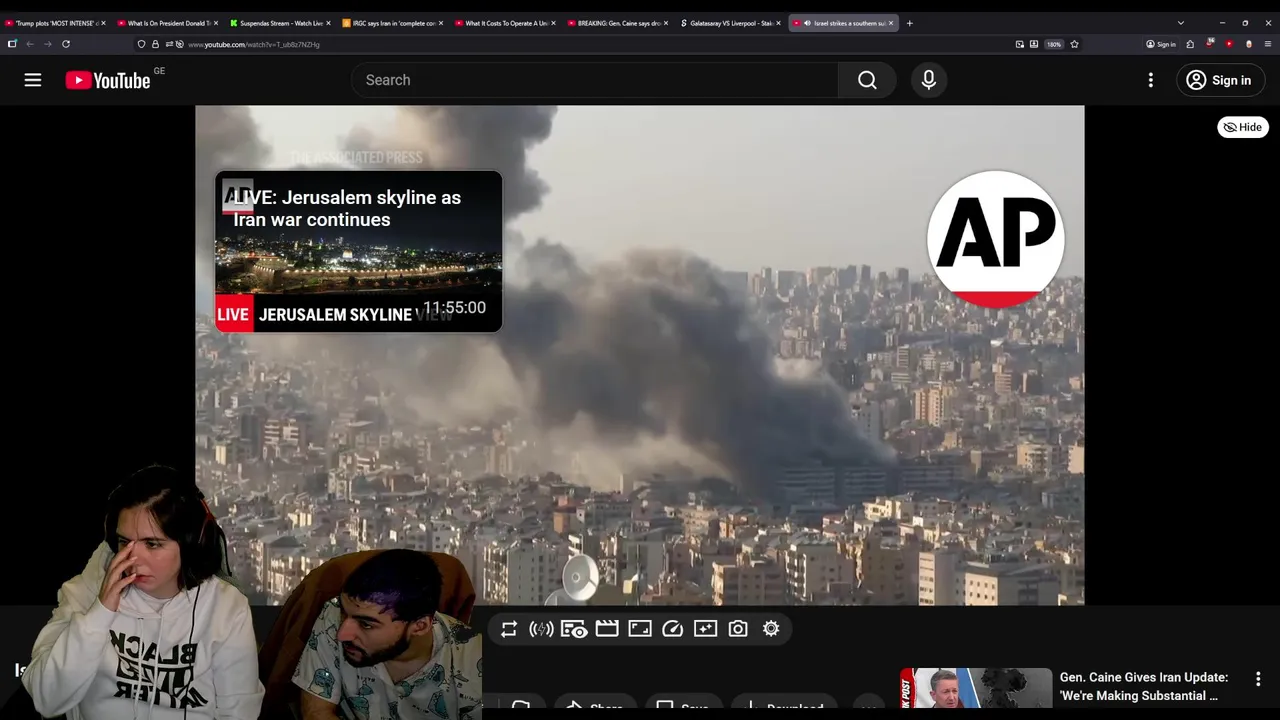
Task: Switch to 'Galatasaray VS Liverpool' tab
Action: pyautogui.click(x=729, y=23)
